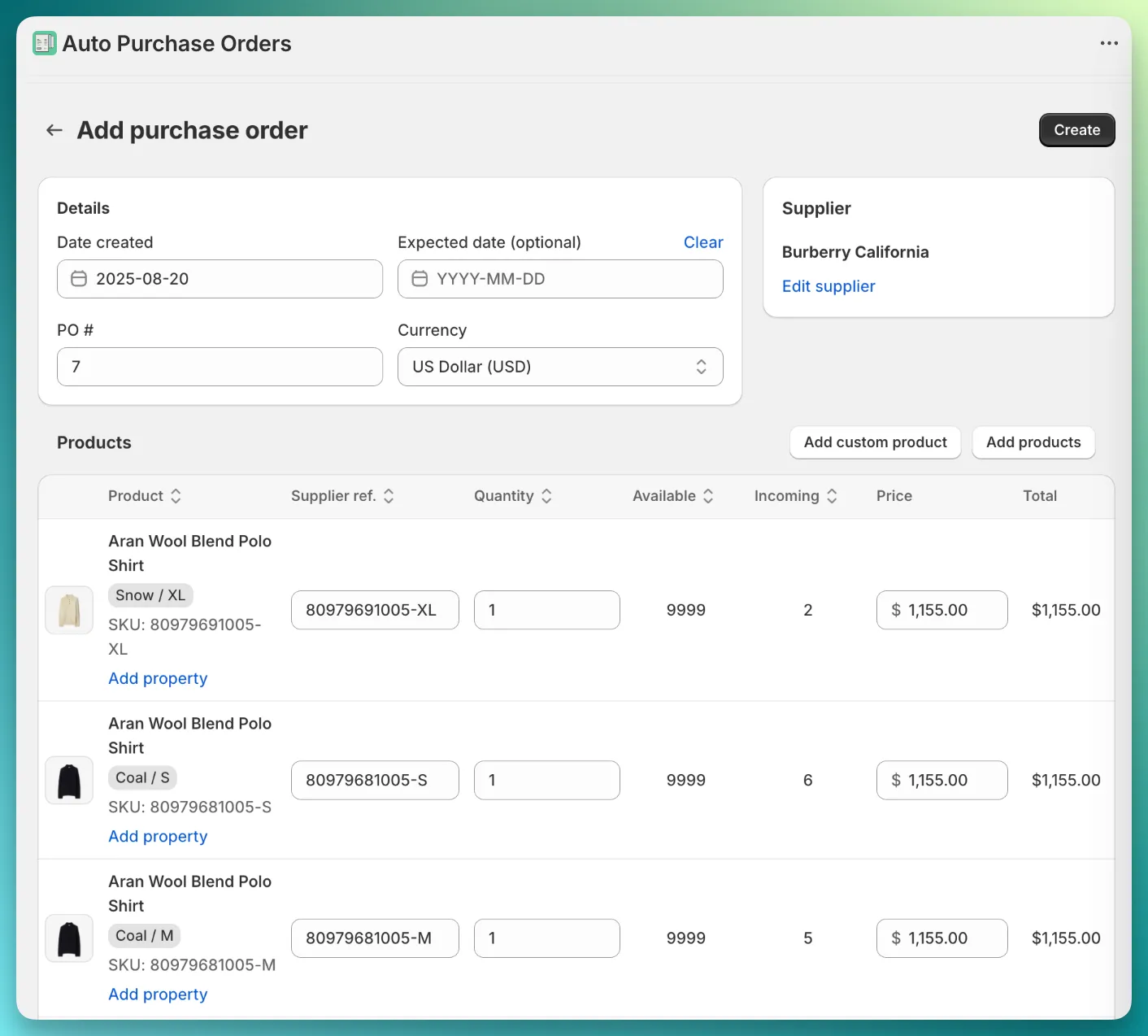Click Edit supplier link
1148x1036 pixels.
coord(828,286)
